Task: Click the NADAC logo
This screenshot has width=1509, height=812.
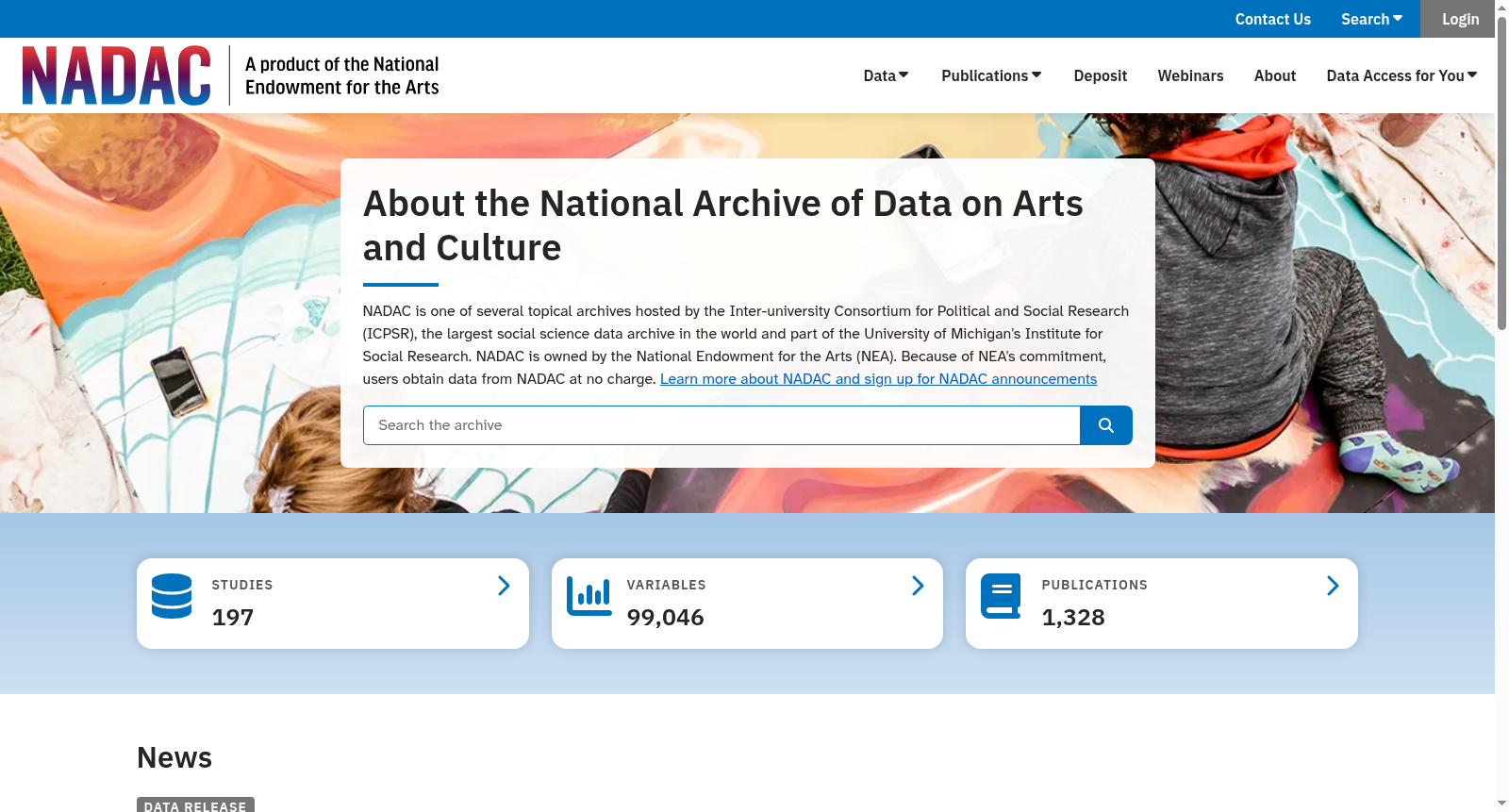Action: click(117, 75)
